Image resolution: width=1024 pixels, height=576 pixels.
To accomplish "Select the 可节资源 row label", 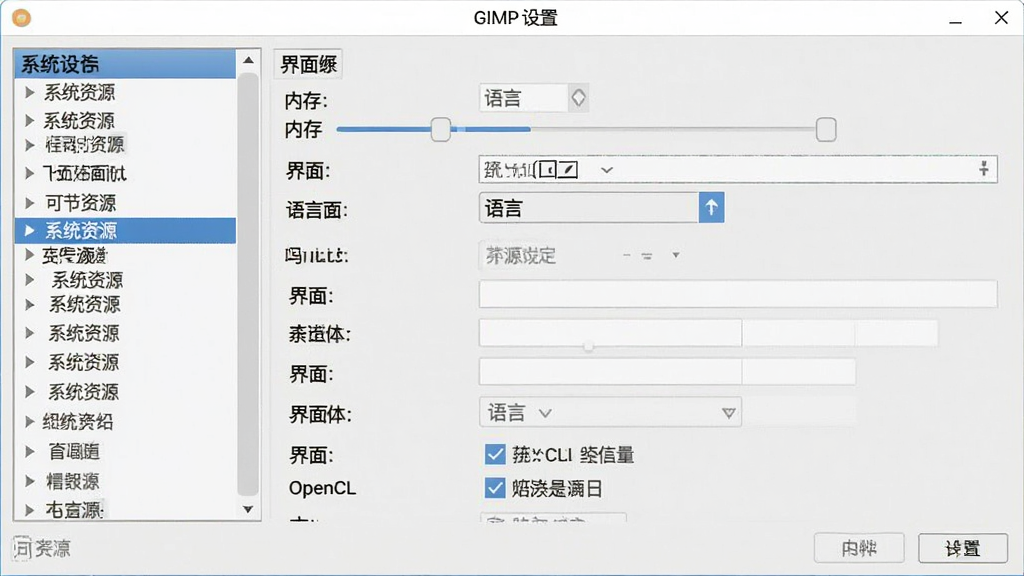I will (80, 203).
